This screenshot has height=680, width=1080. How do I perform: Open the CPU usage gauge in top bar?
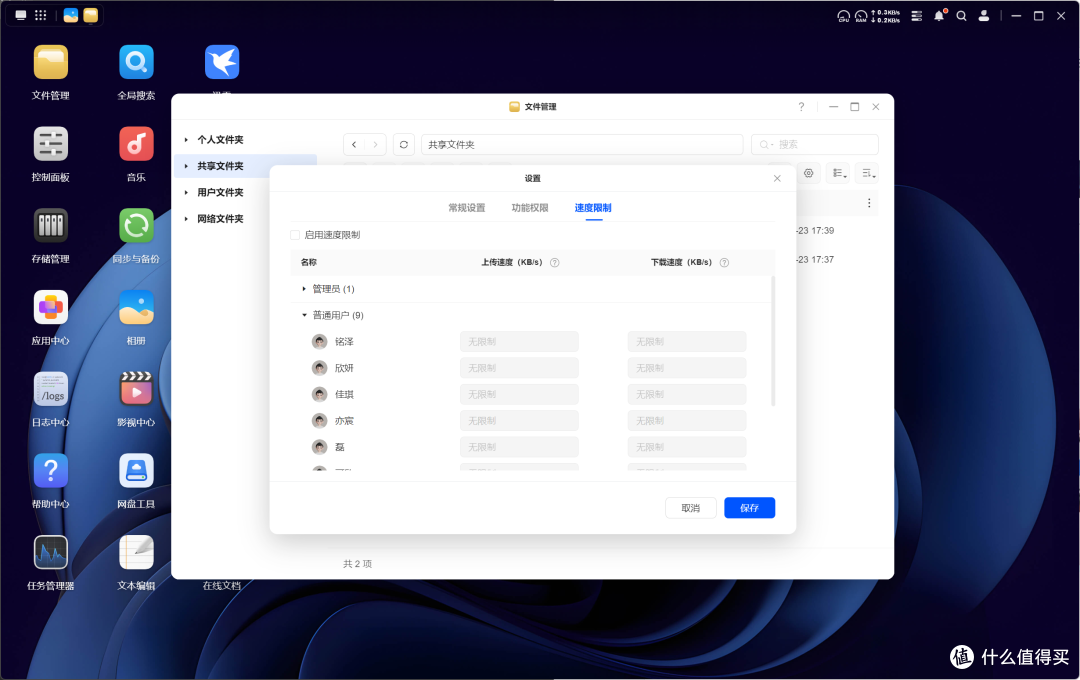(x=844, y=16)
